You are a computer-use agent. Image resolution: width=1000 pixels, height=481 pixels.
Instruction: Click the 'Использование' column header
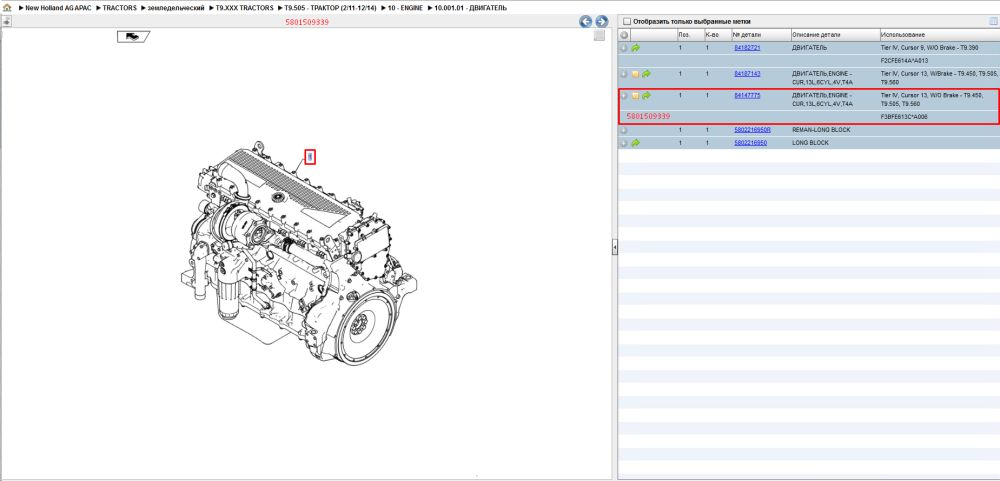point(939,35)
